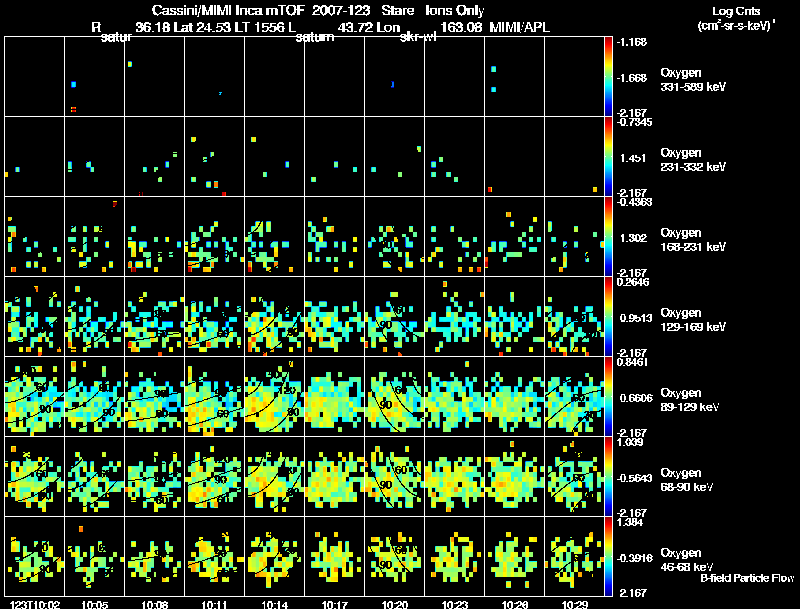Image resolution: width=800 pixels, height=609 pixels.
Task: Open the 68-90 keV image at 10:20
Action: pyautogui.click(x=395, y=477)
